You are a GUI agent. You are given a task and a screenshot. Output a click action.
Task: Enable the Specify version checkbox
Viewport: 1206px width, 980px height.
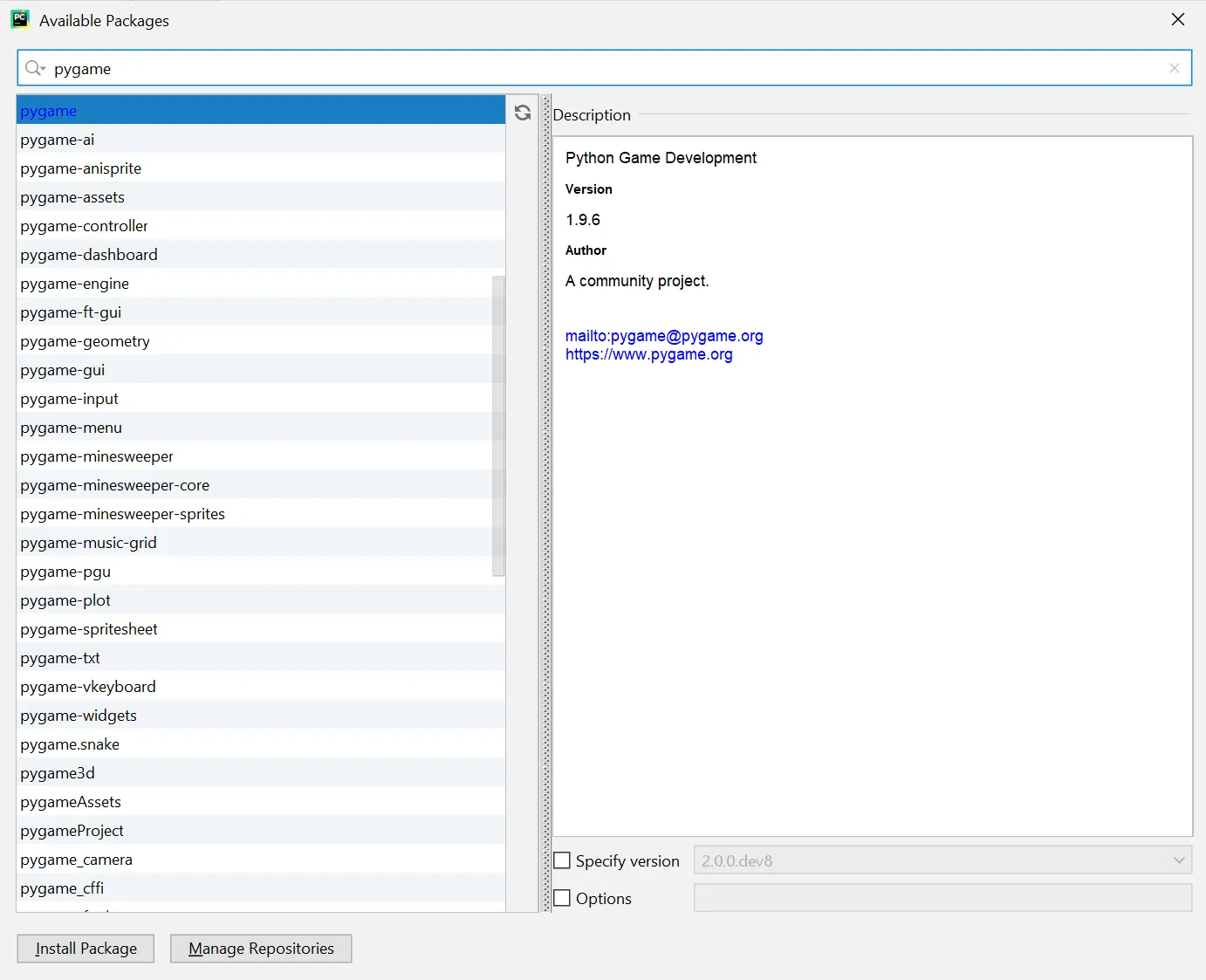(563, 860)
